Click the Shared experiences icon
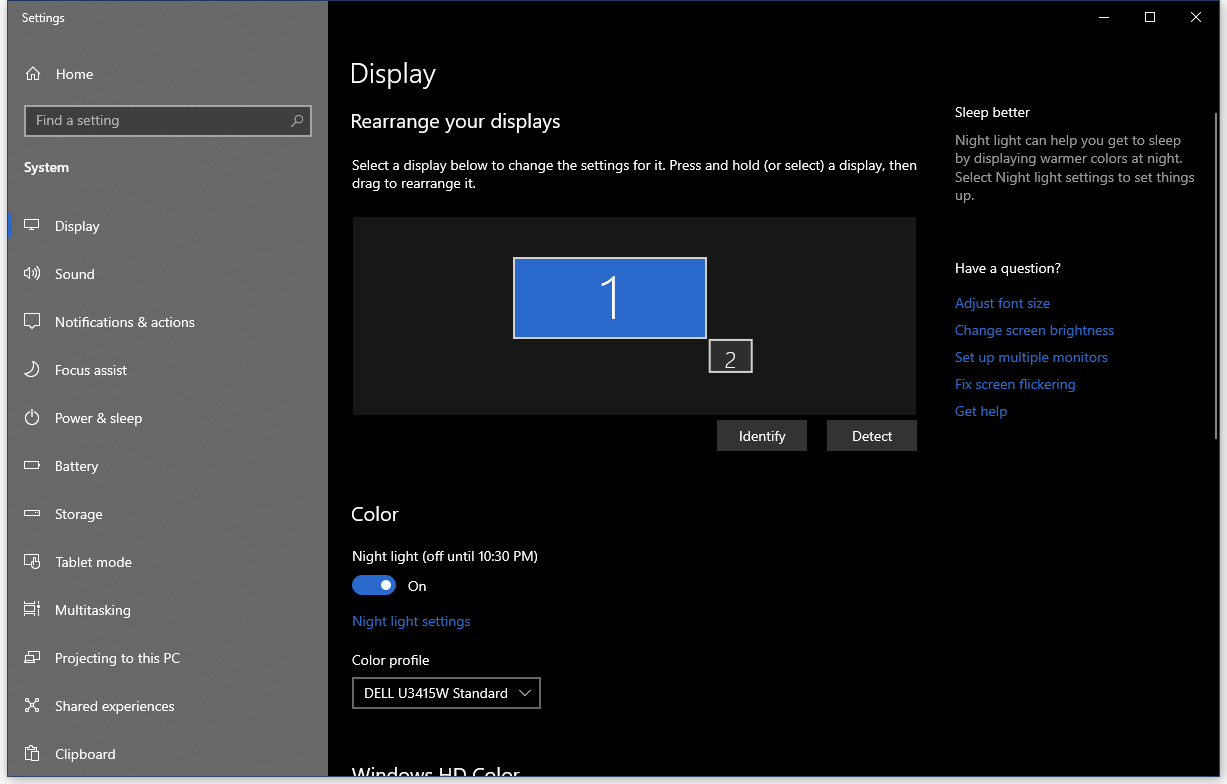 tap(32, 706)
